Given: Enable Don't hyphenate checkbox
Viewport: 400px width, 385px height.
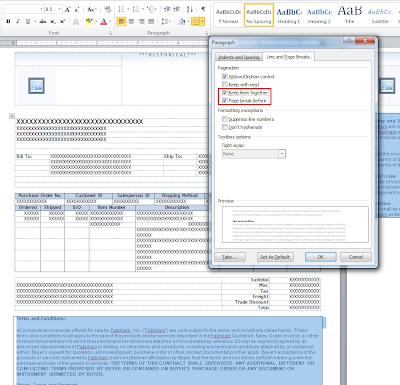Looking at the screenshot, I should [x=225, y=127].
